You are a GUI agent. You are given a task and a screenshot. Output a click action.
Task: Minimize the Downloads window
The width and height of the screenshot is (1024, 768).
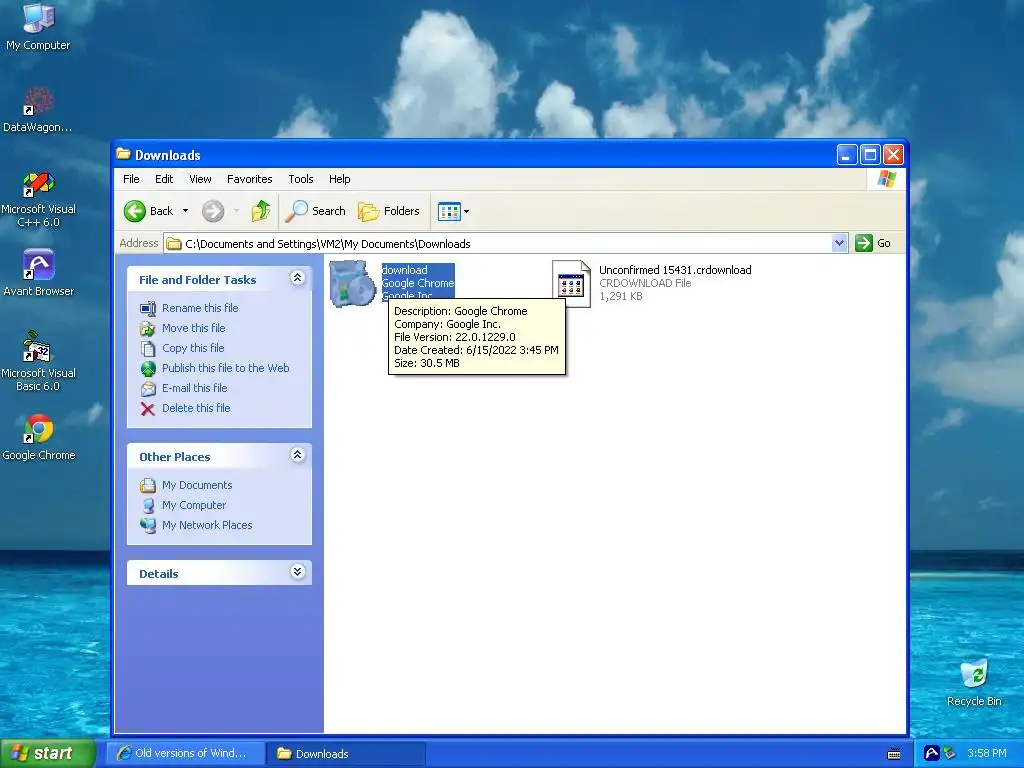click(847, 155)
